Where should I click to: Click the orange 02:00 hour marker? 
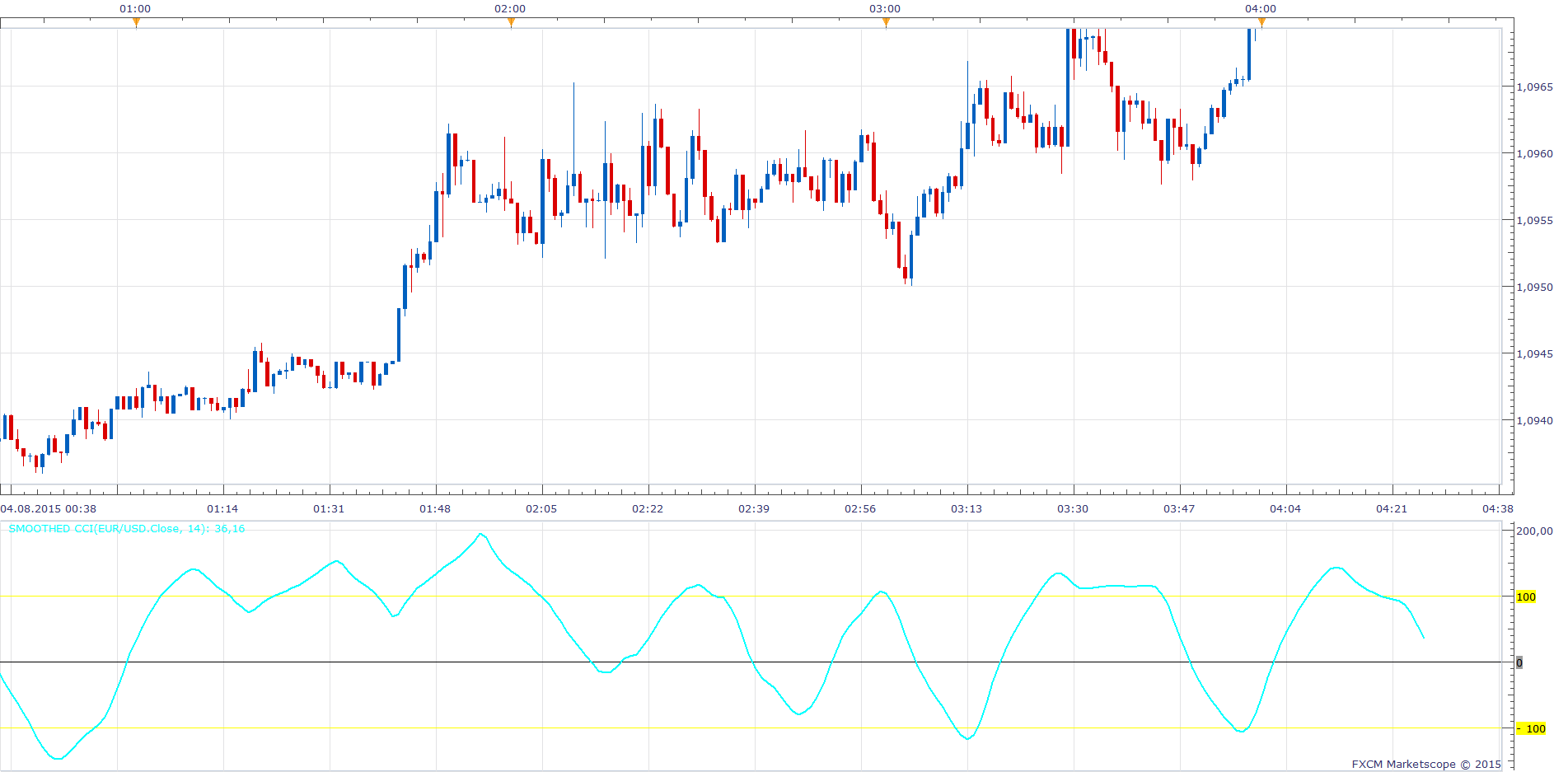tap(511, 22)
